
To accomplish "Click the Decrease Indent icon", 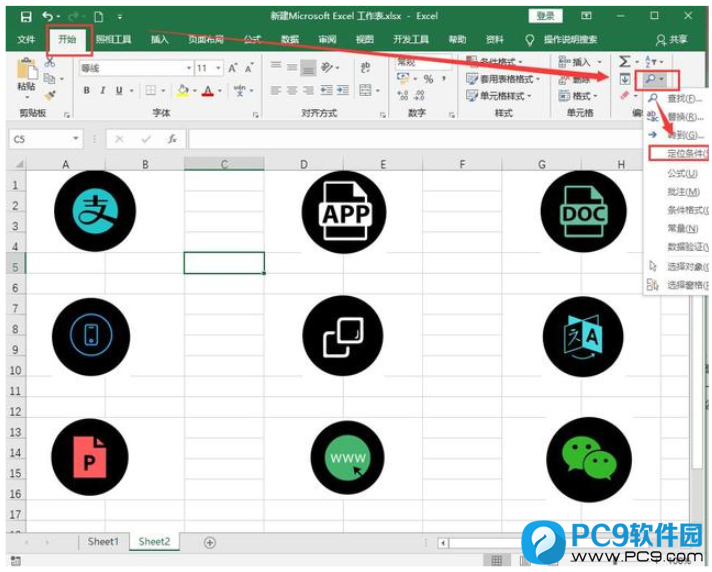I will click(x=326, y=90).
